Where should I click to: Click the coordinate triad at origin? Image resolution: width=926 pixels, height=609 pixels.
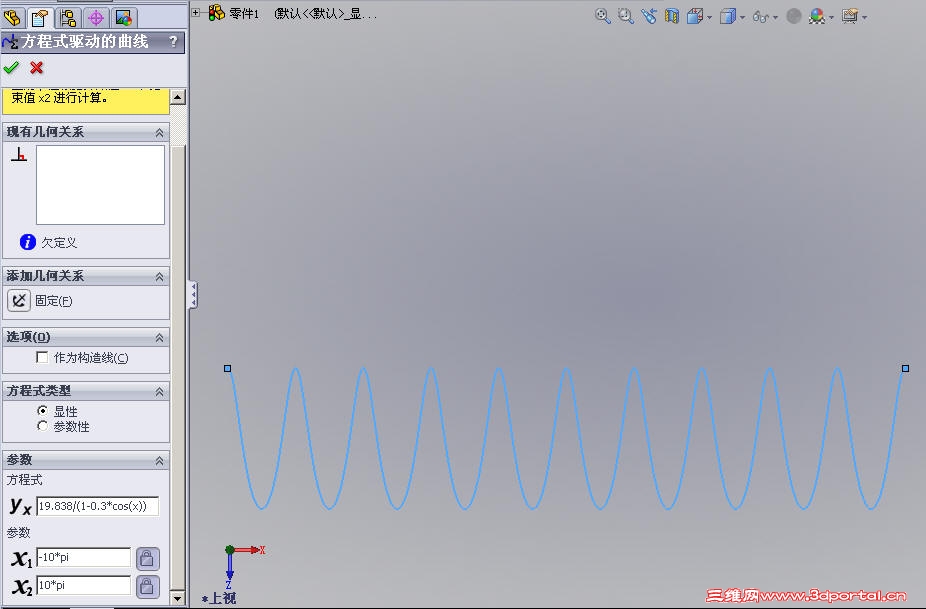click(x=230, y=550)
